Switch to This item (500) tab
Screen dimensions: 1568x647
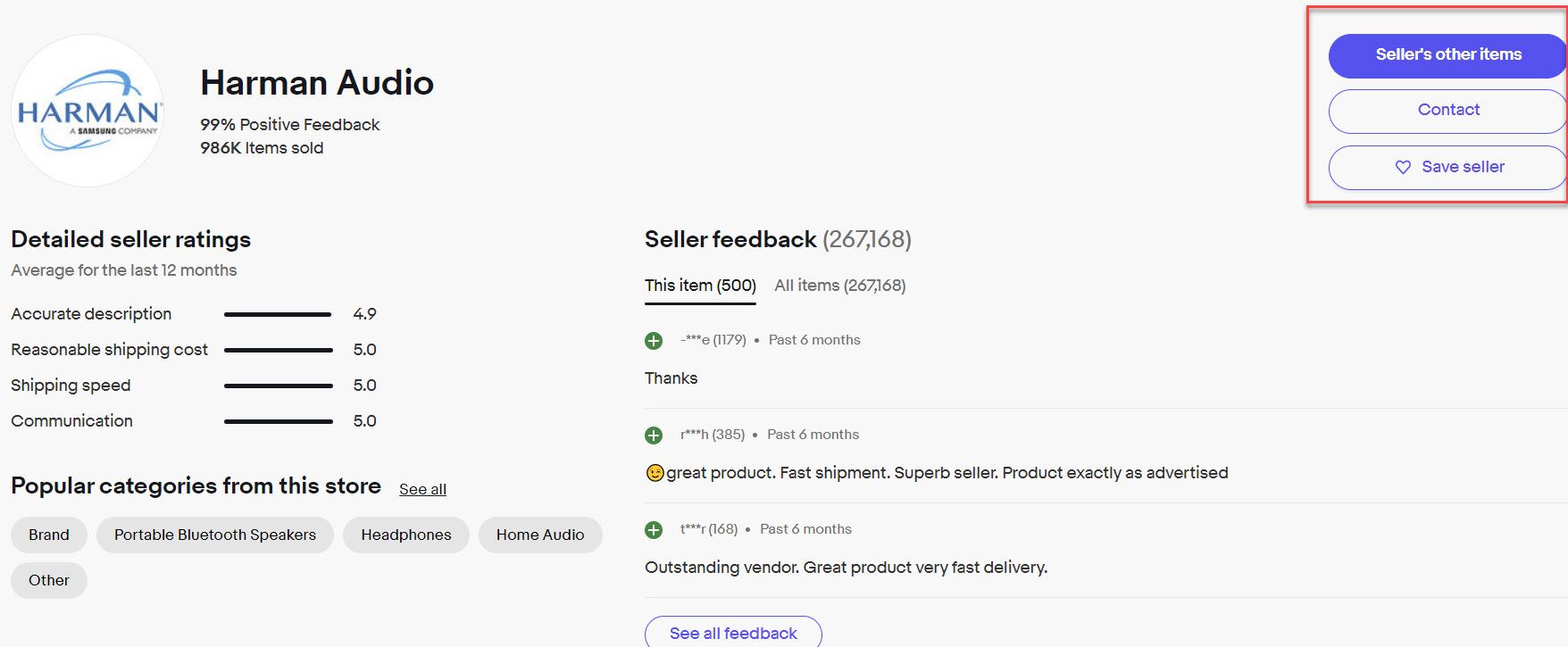pyautogui.click(x=700, y=286)
